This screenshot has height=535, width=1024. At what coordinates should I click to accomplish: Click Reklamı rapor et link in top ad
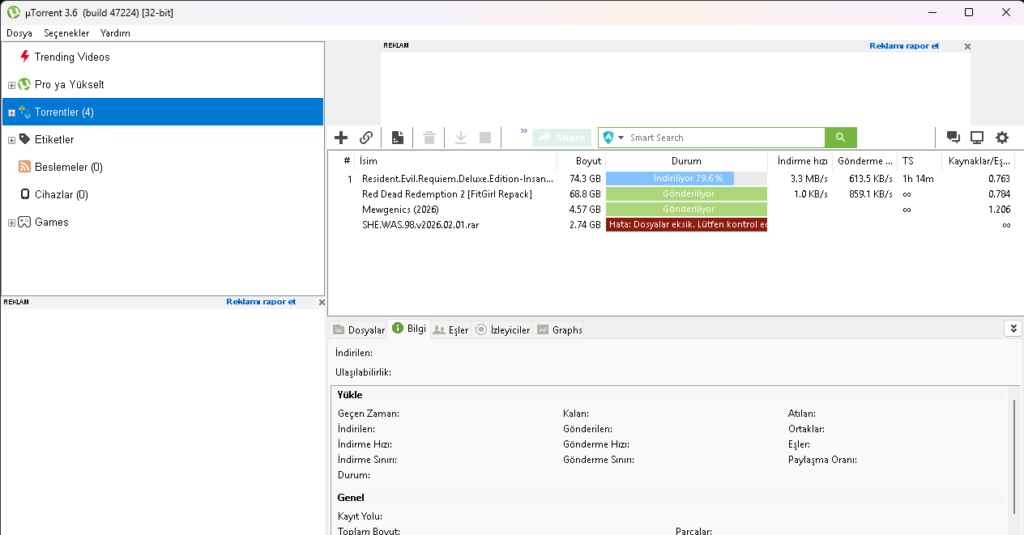(x=904, y=46)
